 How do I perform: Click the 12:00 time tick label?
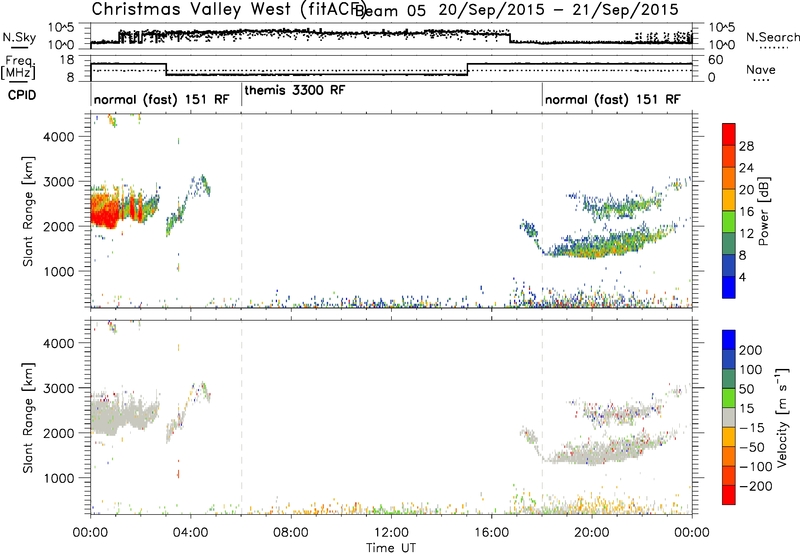pyautogui.click(x=391, y=533)
